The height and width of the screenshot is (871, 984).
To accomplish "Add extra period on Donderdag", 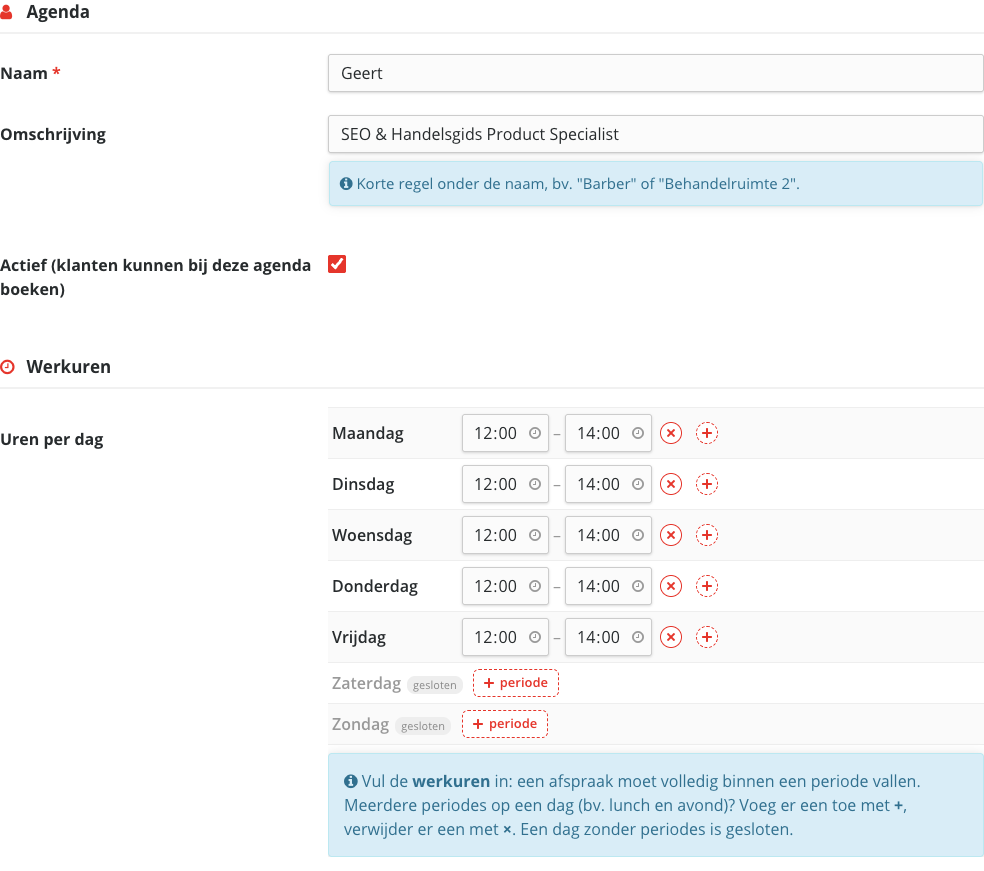I will (x=707, y=586).
